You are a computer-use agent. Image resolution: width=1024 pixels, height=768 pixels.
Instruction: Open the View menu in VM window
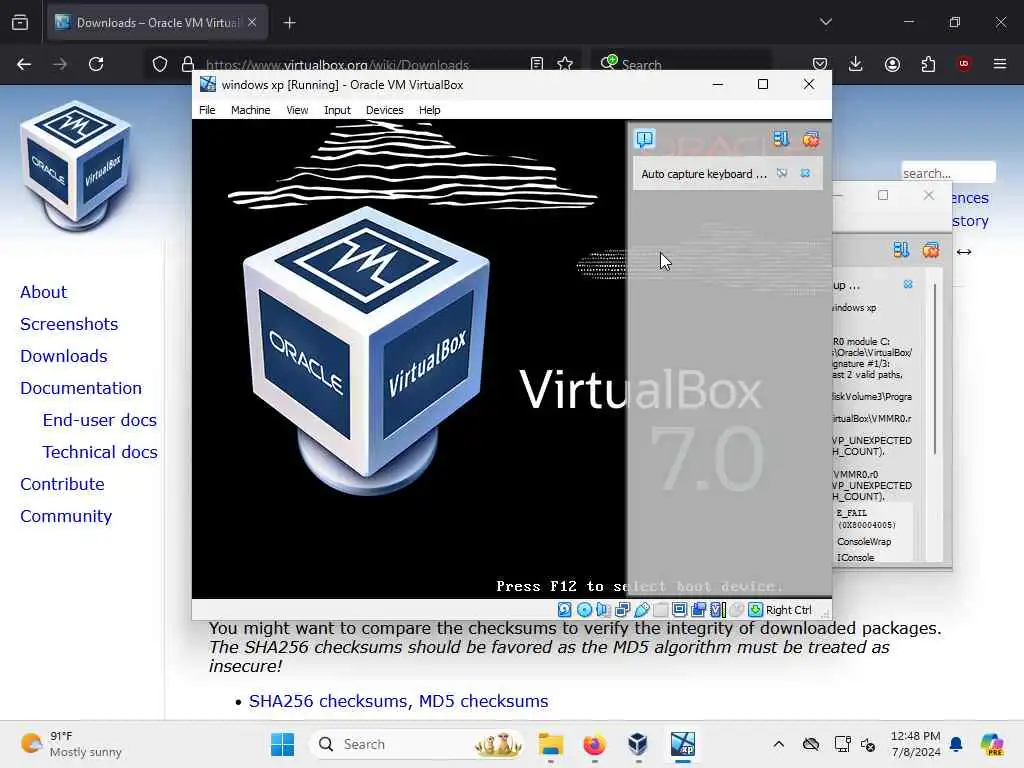tap(297, 110)
